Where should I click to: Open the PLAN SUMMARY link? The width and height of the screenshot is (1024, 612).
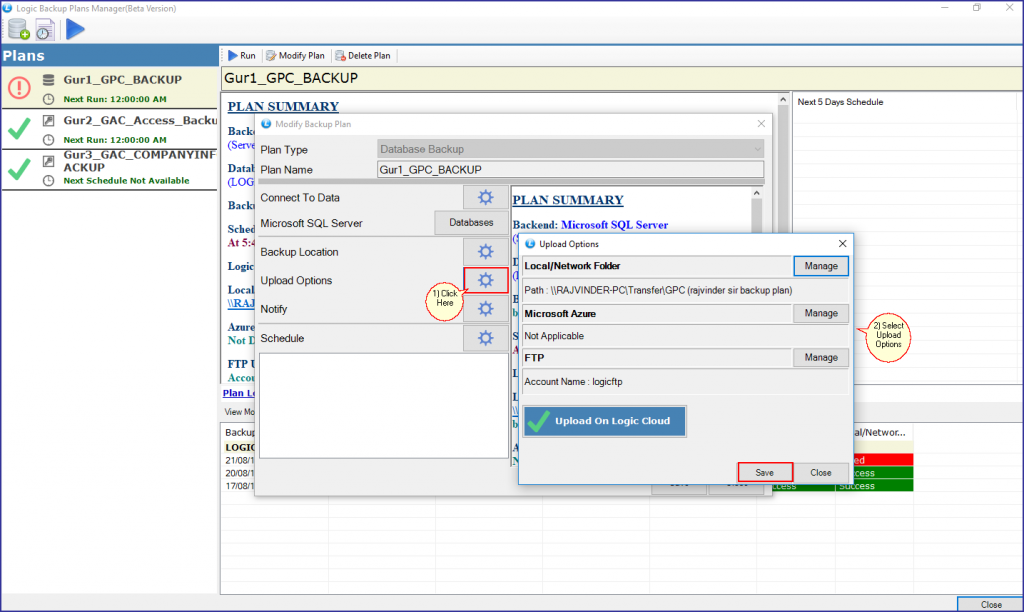283,105
